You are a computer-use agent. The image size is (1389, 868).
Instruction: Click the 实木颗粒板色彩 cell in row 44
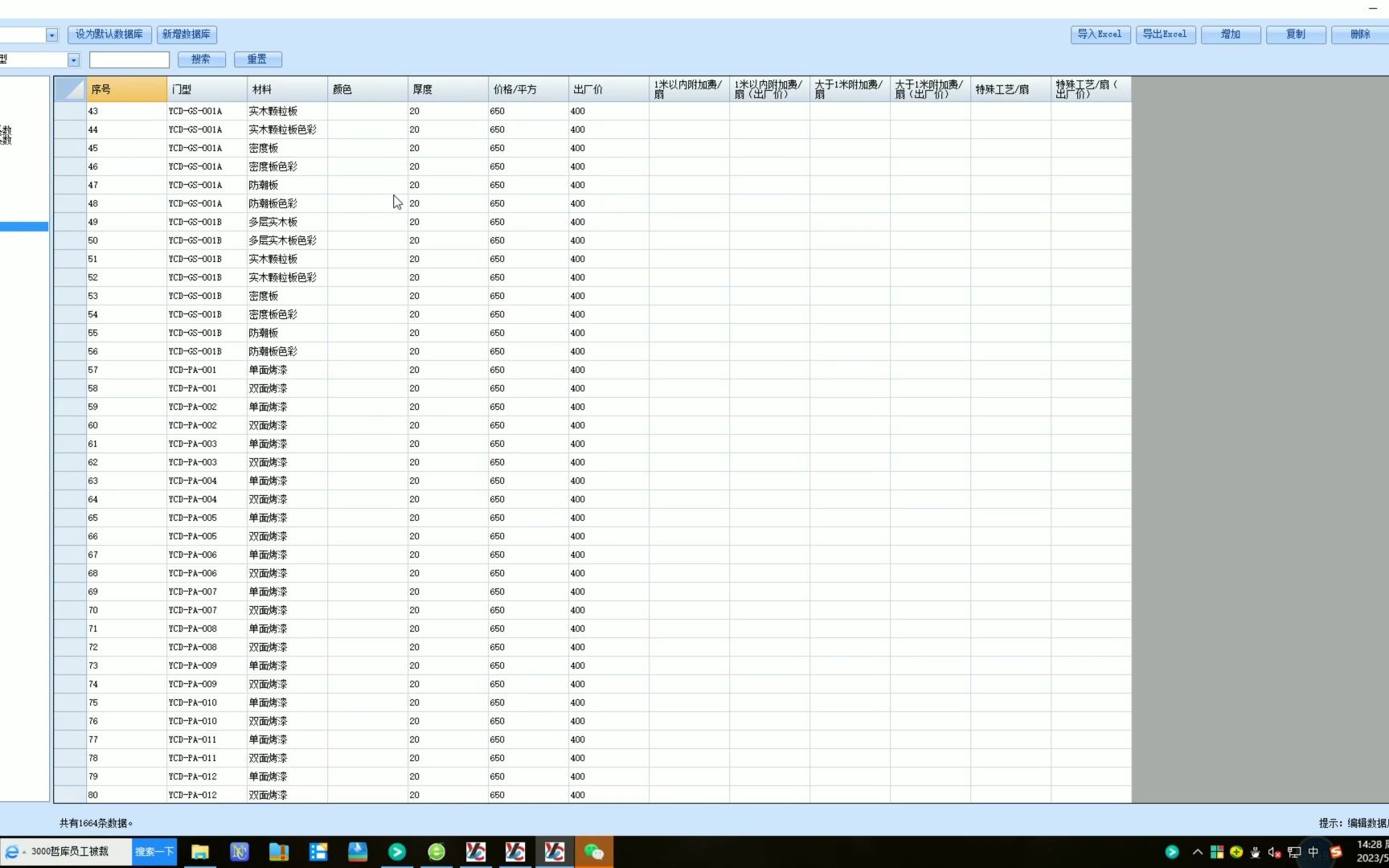(288, 129)
